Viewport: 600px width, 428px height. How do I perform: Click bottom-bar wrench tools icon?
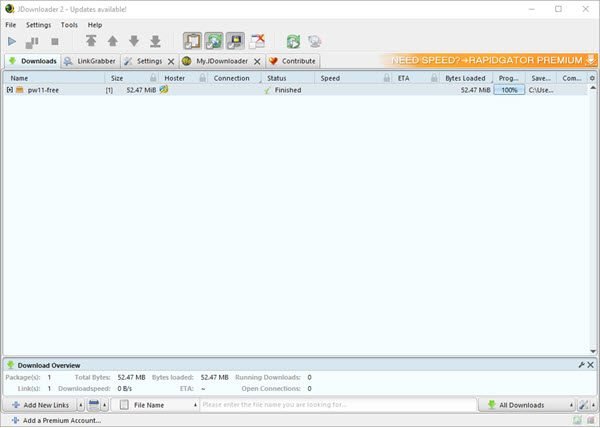point(583,405)
